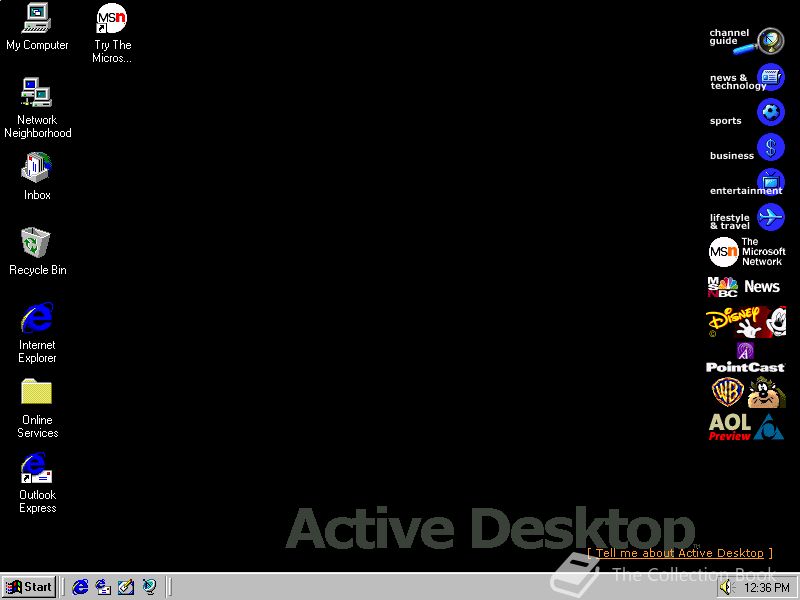The width and height of the screenshot is (800, 600).
Task: Open The Microsoft Network channel
Action: click(746, 252)
